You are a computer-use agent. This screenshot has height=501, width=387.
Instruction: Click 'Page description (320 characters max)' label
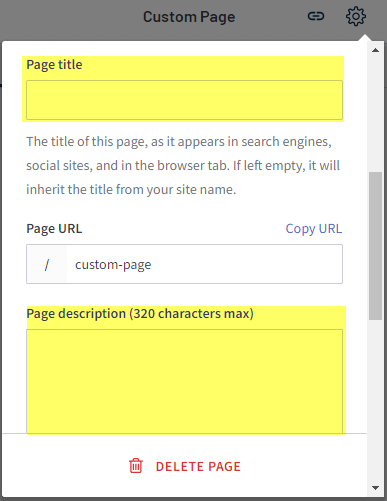click(x=140, y=314)
